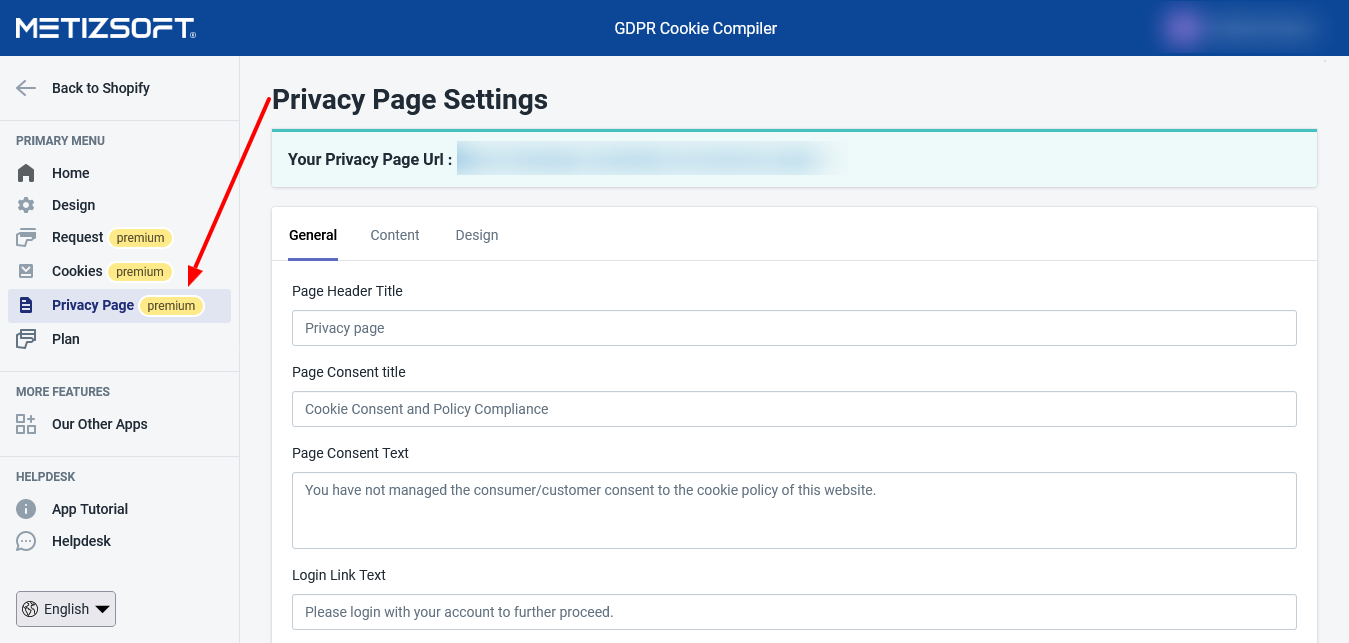Viewport: 1349px width, 643px height.
Task: Open the English language dropdown
Action: [x=66, y=609]
